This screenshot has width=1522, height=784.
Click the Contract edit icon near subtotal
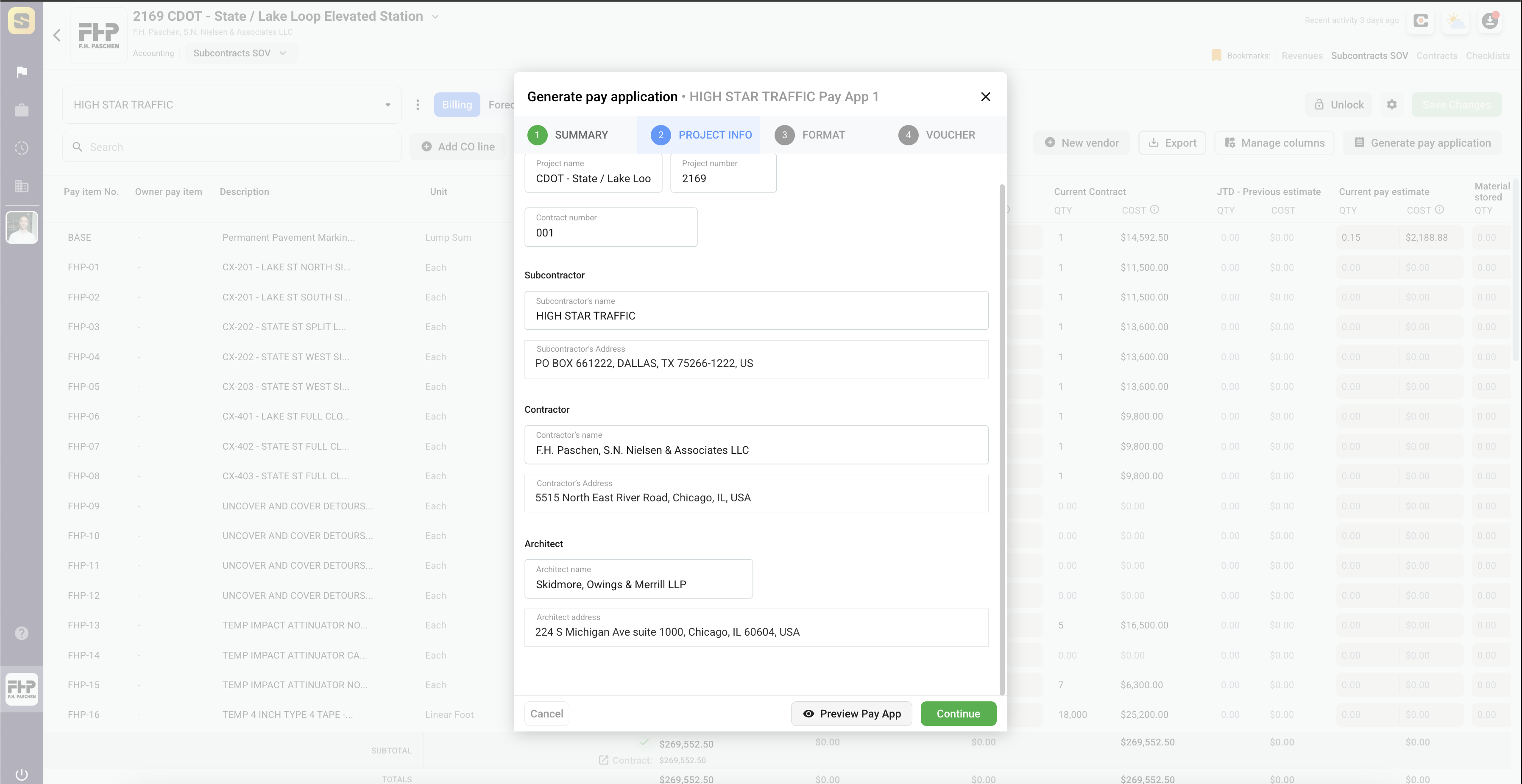click(603, 760)
